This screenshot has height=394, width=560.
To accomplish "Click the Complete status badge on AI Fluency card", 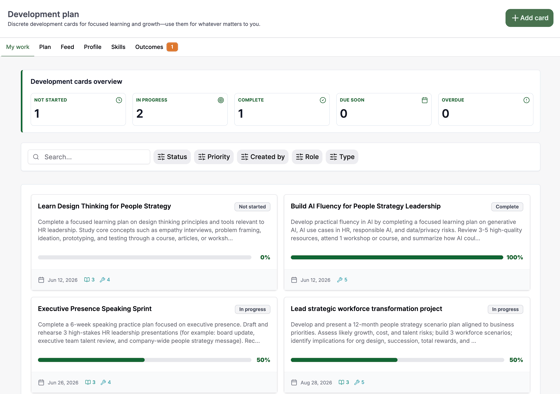I will pos(507,207).
